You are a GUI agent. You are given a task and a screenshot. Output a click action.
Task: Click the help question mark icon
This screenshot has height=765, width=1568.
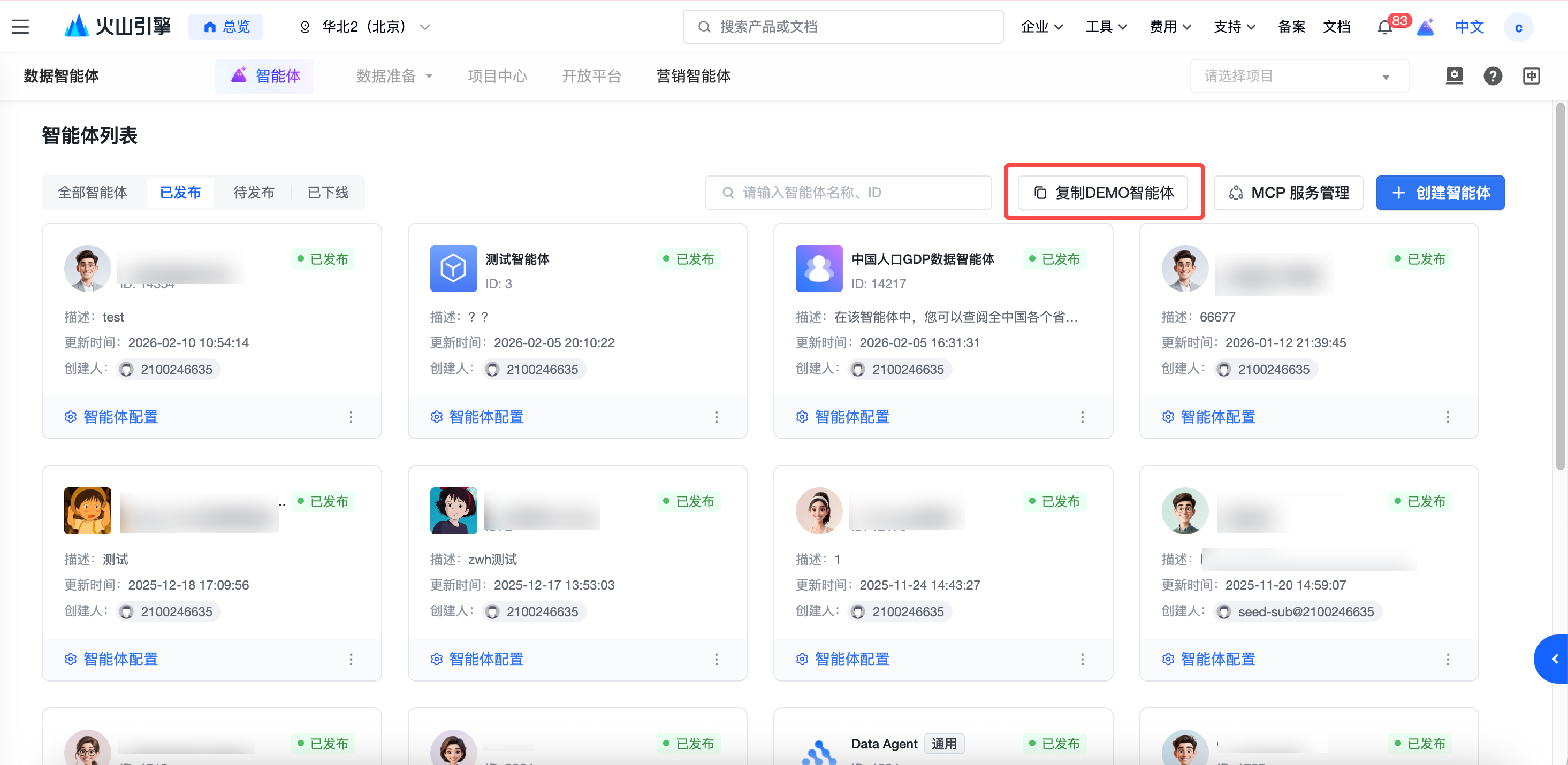click(1493, 76)
